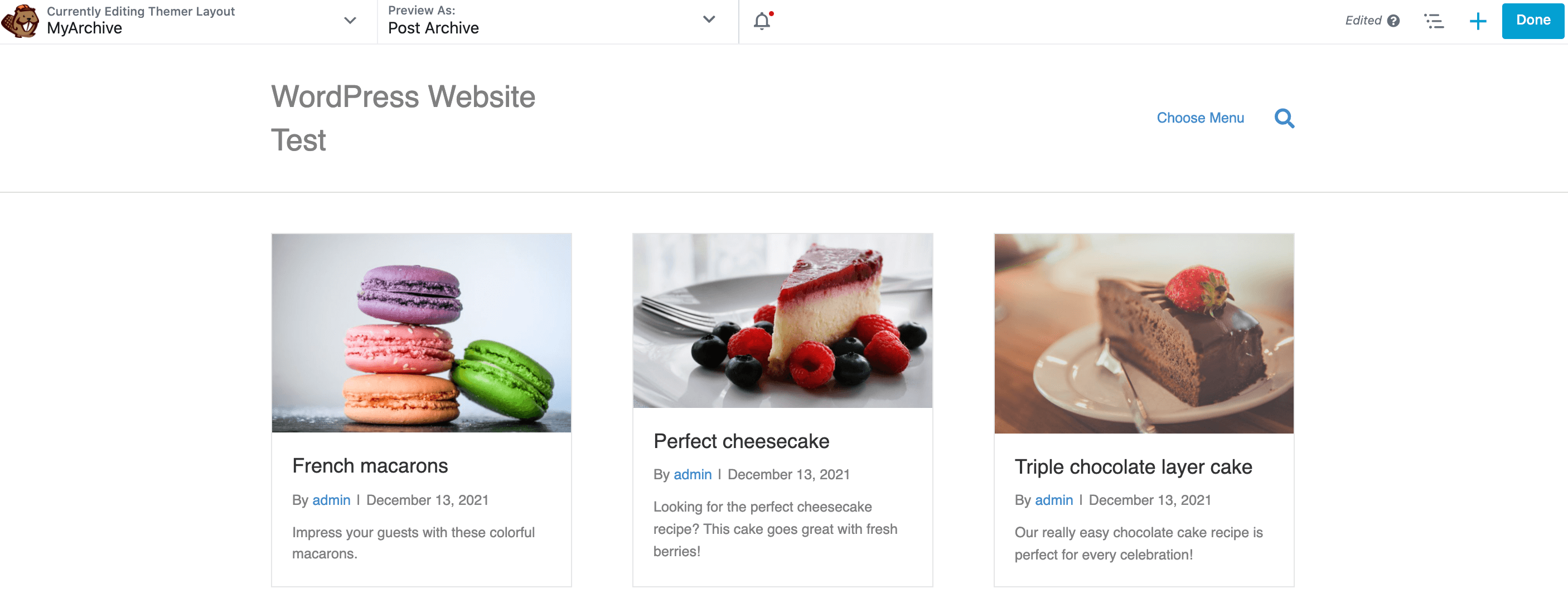The height and width of the screenshot is (613, 1568).
Task: Expand the MyArchive layout title dropdown
Action: 350,21
